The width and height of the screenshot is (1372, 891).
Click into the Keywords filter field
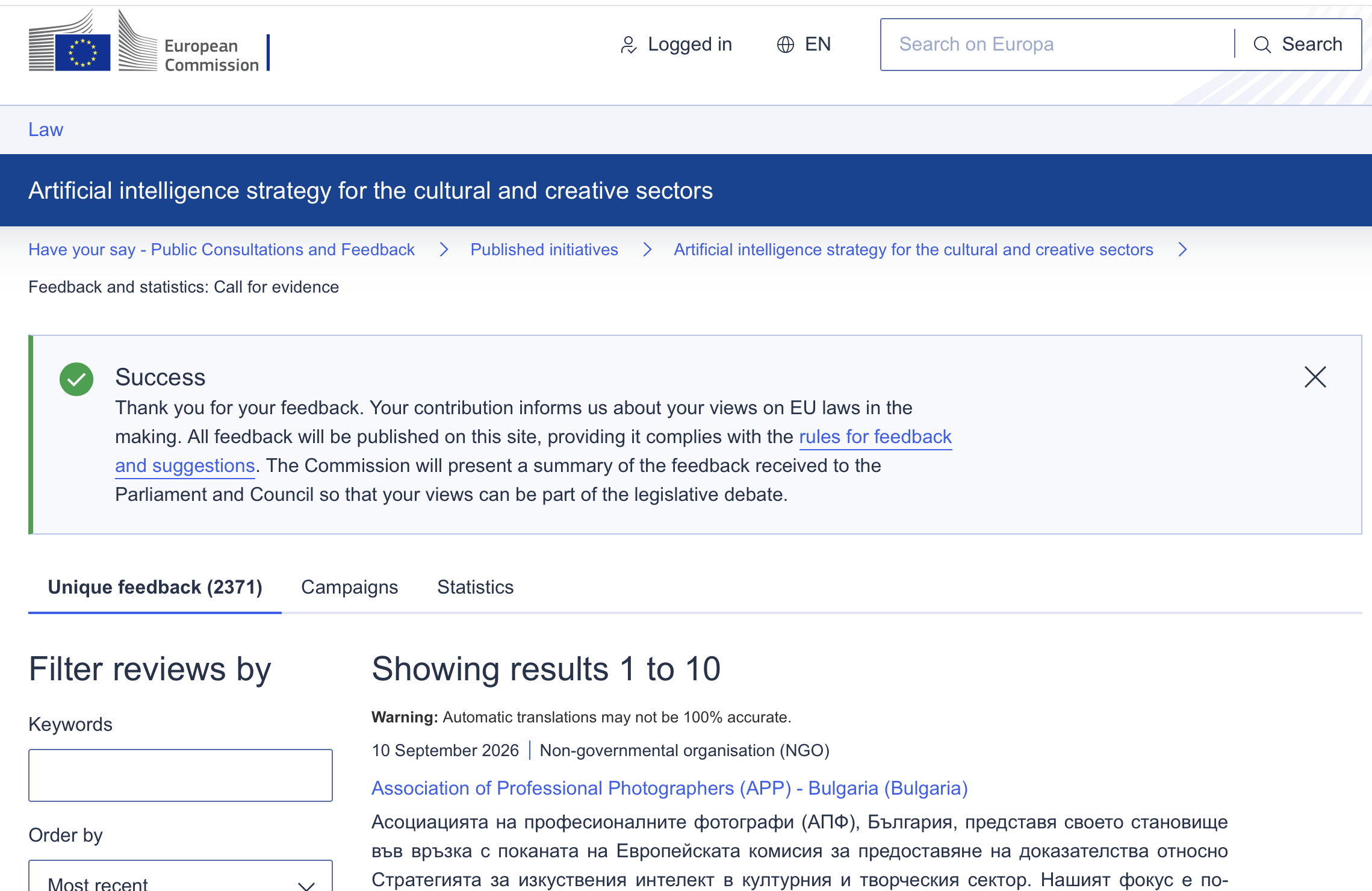click(181, 775)
